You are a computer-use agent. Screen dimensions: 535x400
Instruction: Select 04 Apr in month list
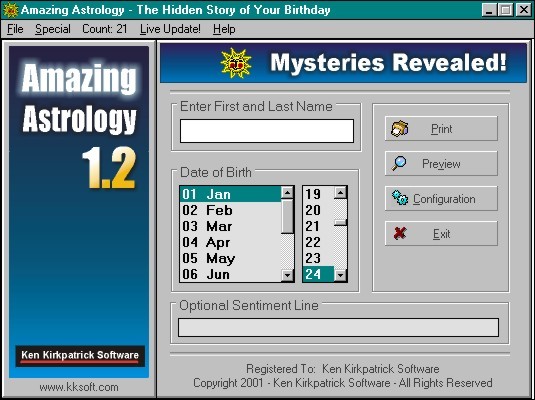230,242
